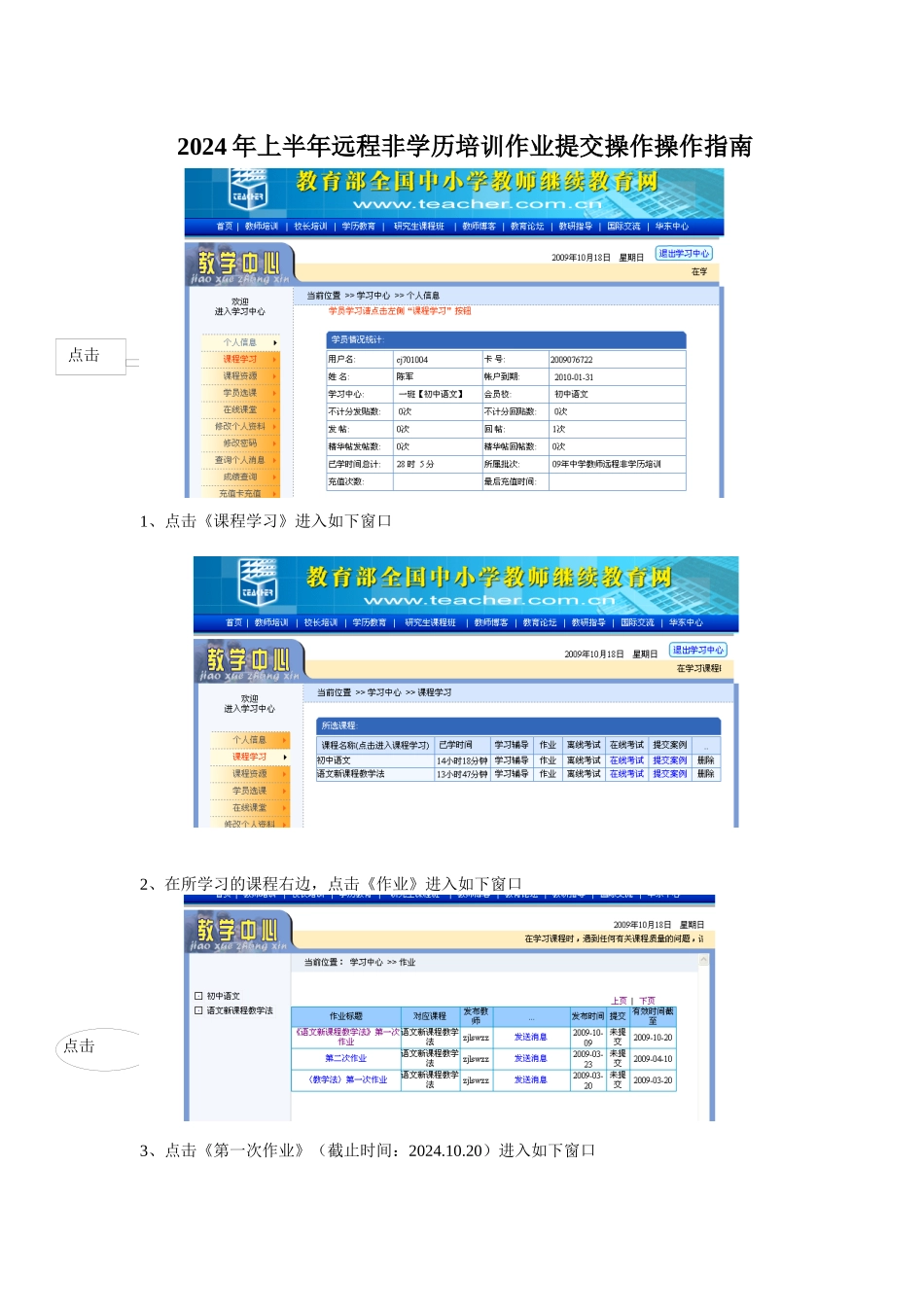Click TEACHER logo on 个人信息 page banner
The image size is (924, 1307).
[248, 189]
